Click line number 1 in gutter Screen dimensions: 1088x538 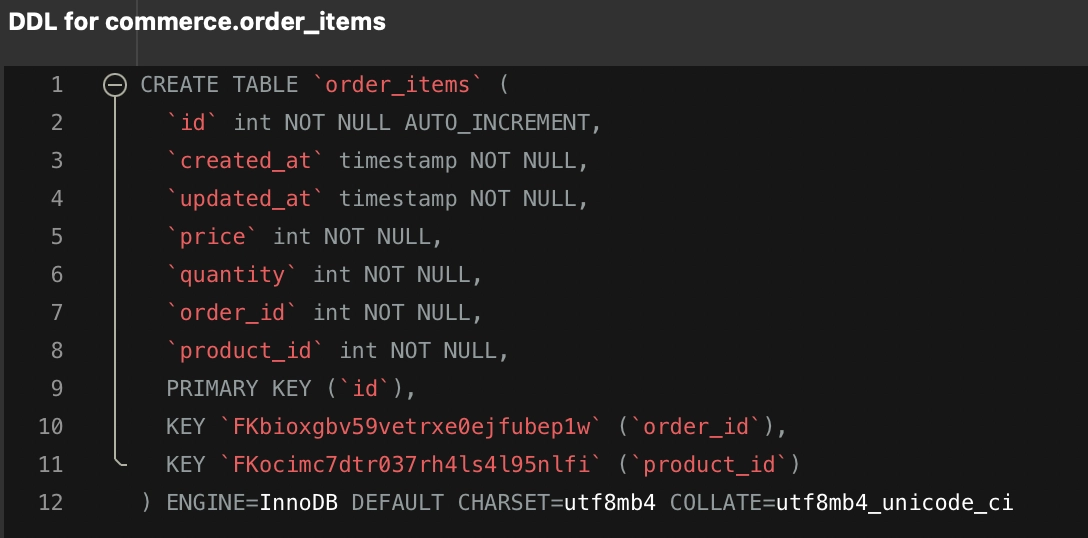click(x=56, y=85)
